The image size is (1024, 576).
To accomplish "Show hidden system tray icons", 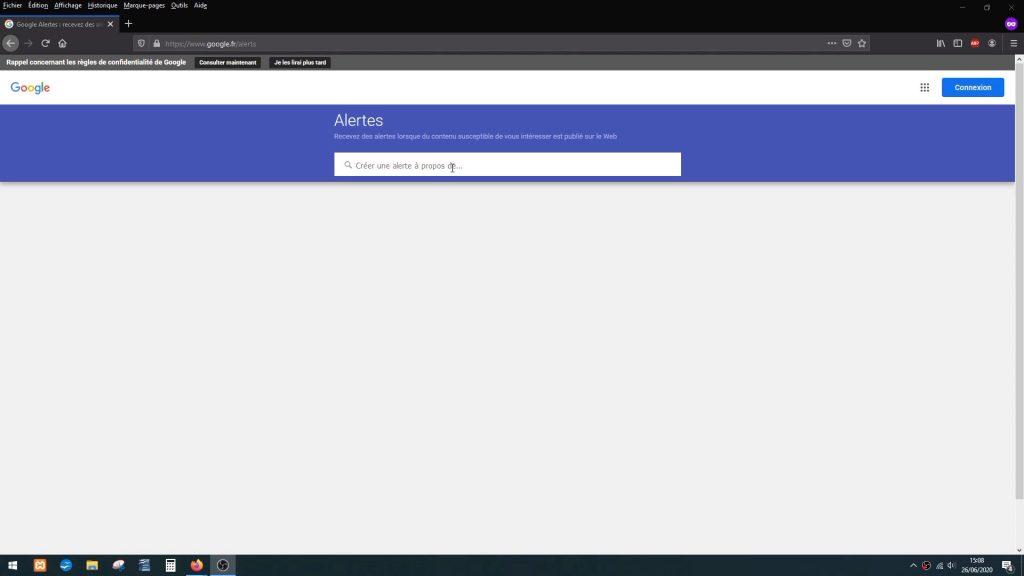I will (x=913, y=566).
